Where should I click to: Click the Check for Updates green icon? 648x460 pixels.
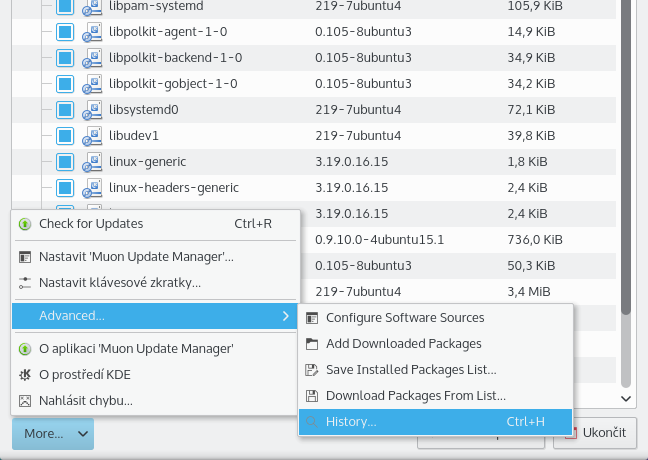(x=25, y=224)
